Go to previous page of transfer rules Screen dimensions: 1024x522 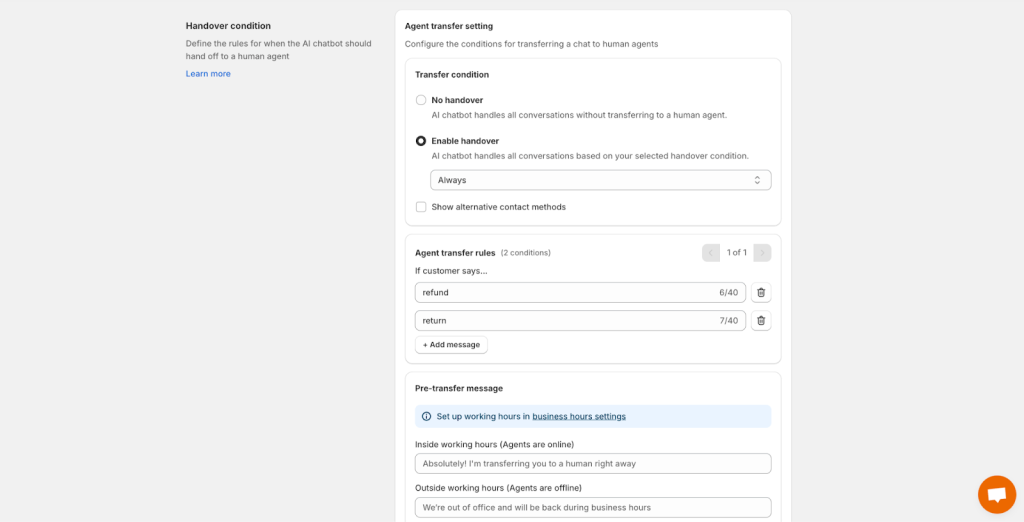point(711,253)
